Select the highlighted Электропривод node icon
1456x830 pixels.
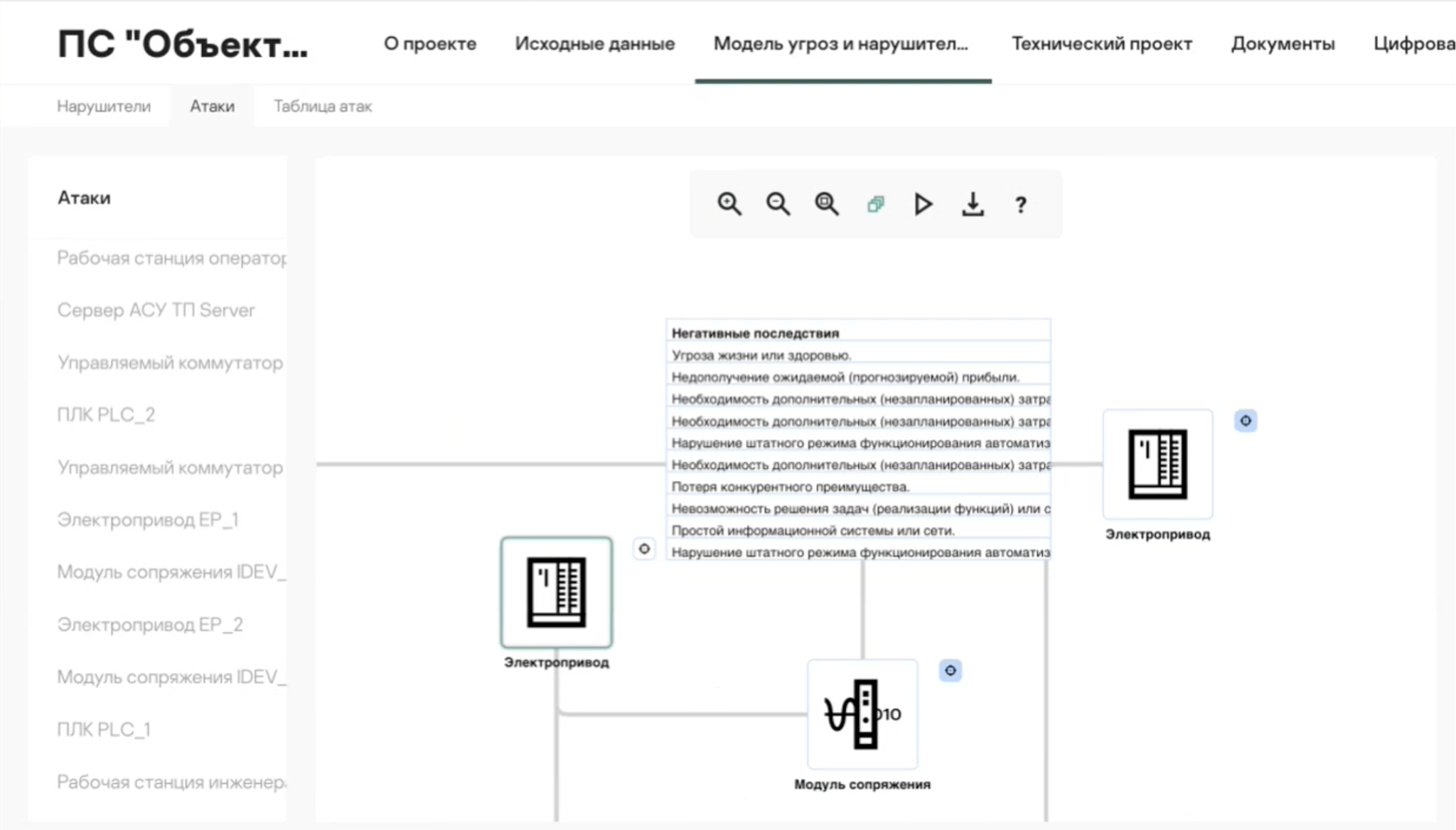pyautogui.click(x=556, y=592)
